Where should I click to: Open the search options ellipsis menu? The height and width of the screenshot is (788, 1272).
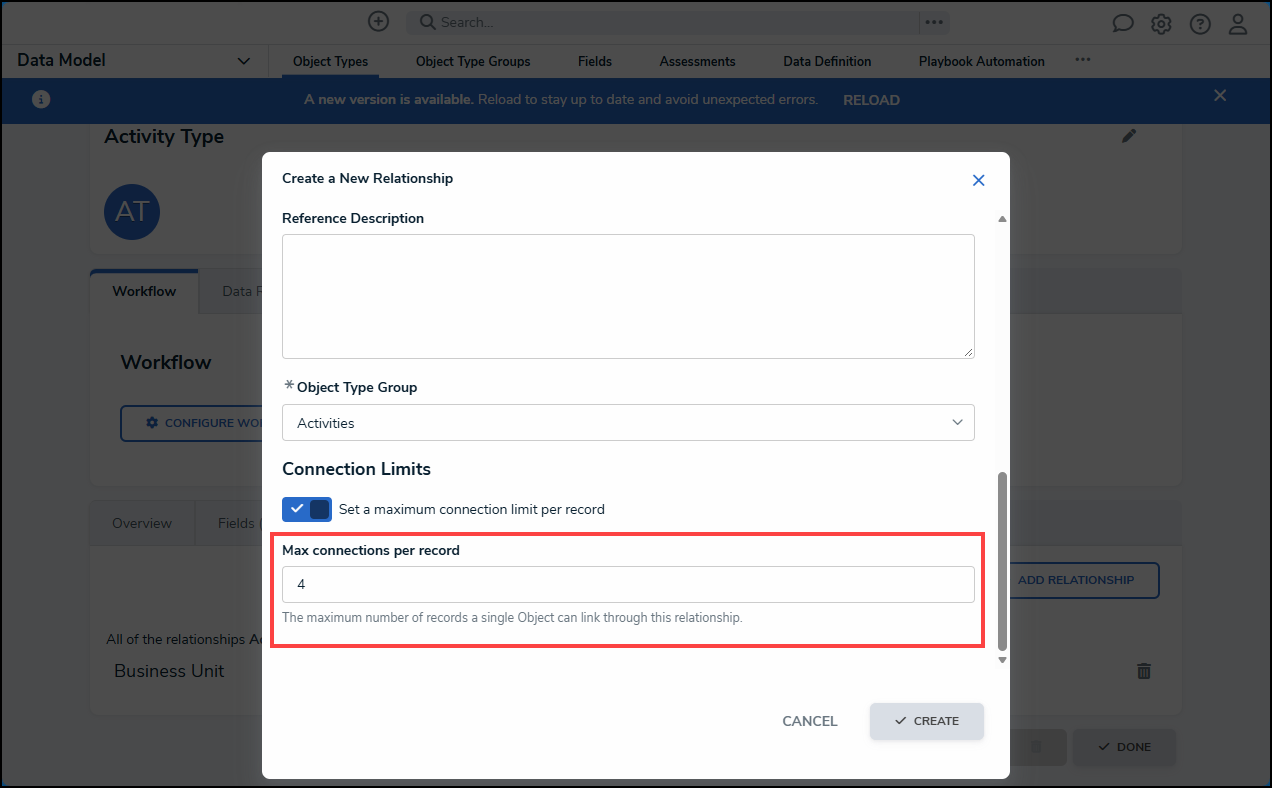coord(934,22)
